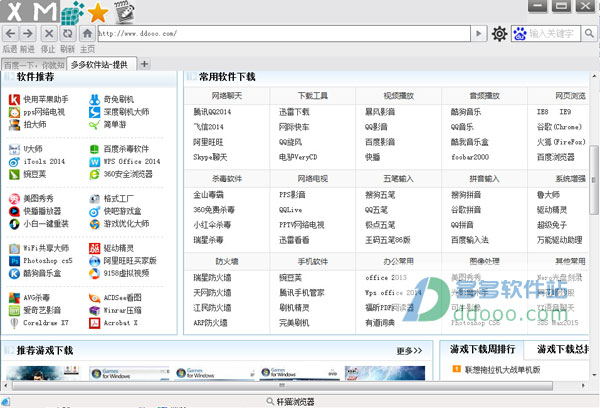Open the 腾讯手机管家 link
Viewport: 600px width, 408px height.
tap(302, 293)
